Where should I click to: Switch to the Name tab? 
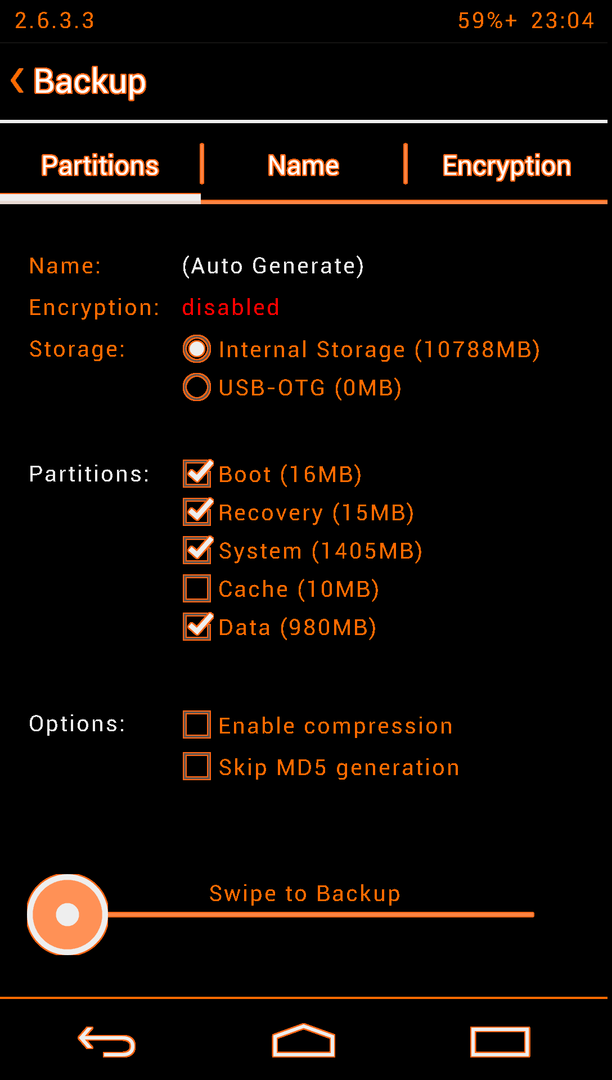[x=303, y=166]
